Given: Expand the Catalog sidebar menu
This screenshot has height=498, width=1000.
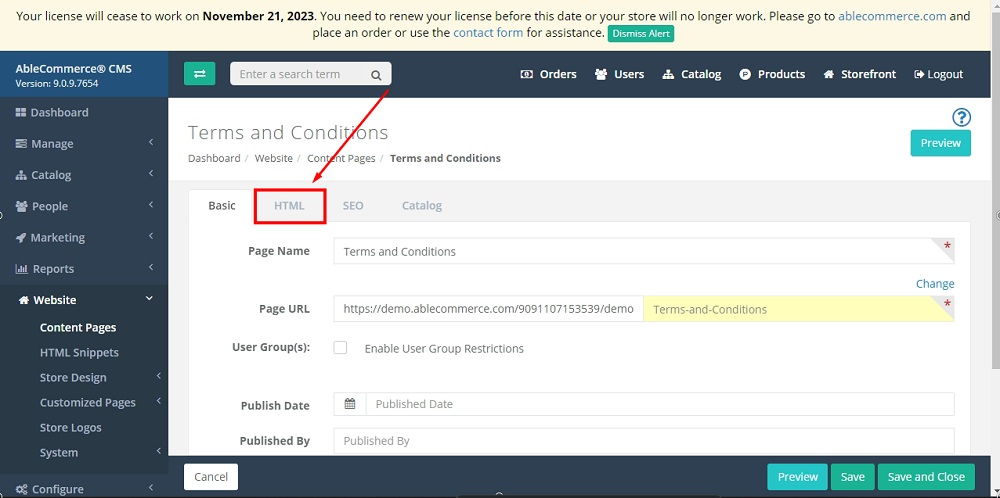Looking at the screenshot, I should point(151,174).
